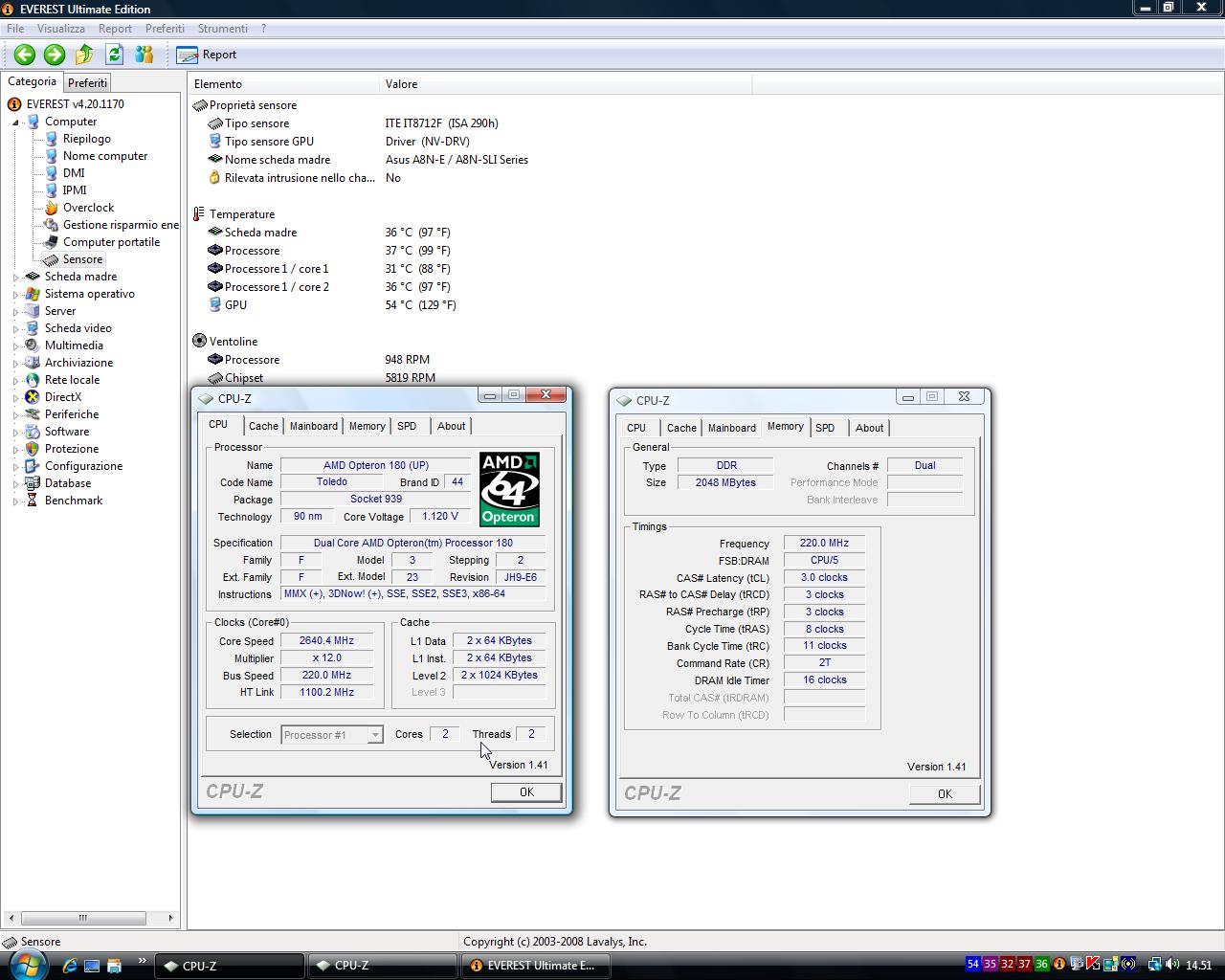Click the volume speaker tray icon
Viewport: 1225px width, 980px height.
[x=1172, y=965]
